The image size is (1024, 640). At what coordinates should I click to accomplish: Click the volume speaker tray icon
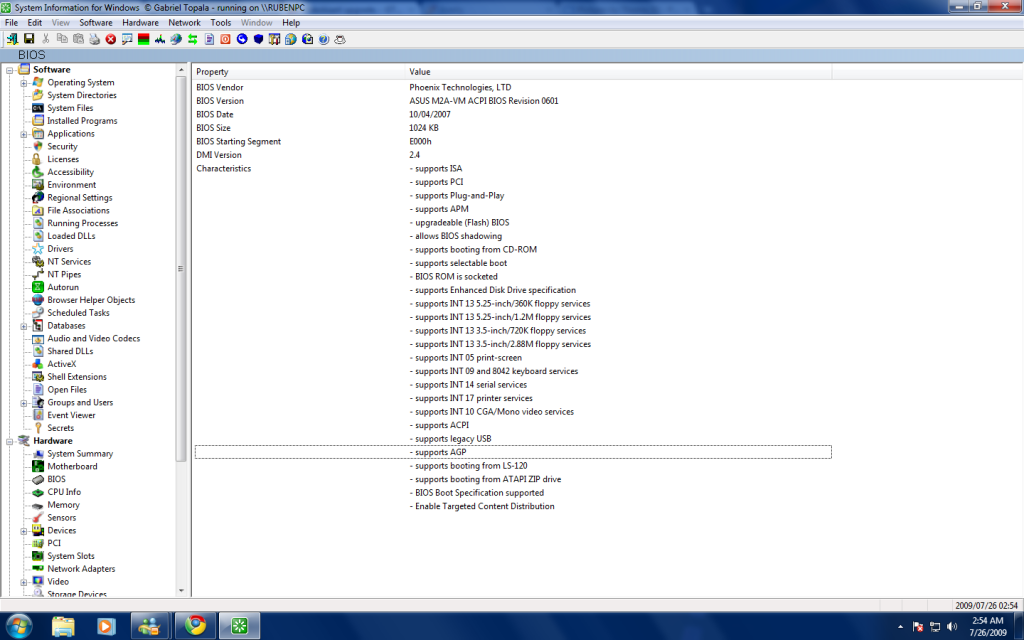pyautogui.click(x=952, y=627)
